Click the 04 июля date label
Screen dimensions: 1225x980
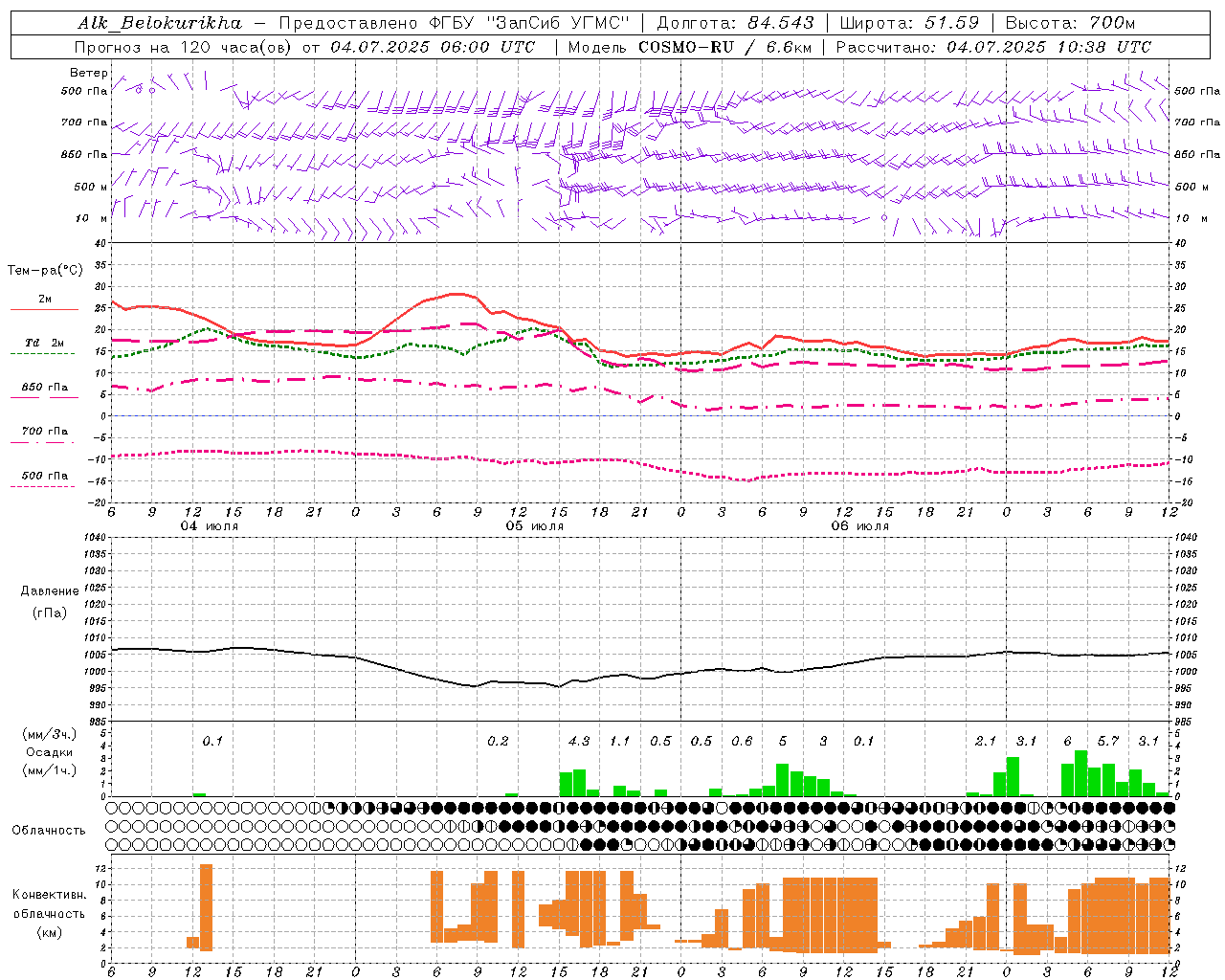pos(210,526)
